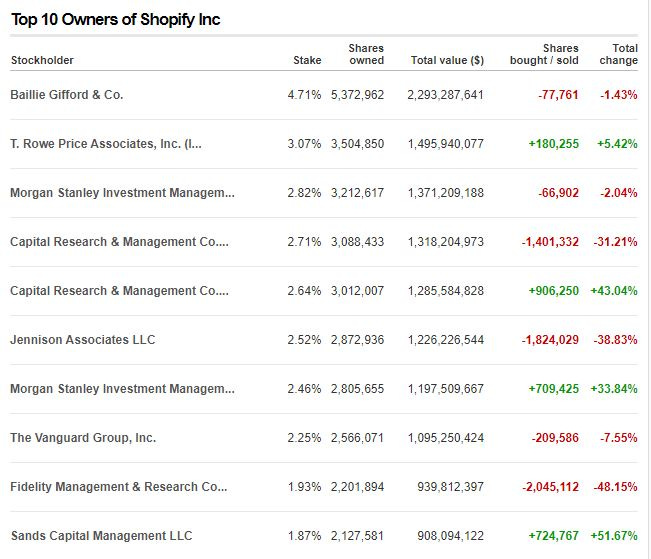This screenshot has width=651, height=559.
Task: Click the 2.52% stake value
Action: [x=304, y=340]
